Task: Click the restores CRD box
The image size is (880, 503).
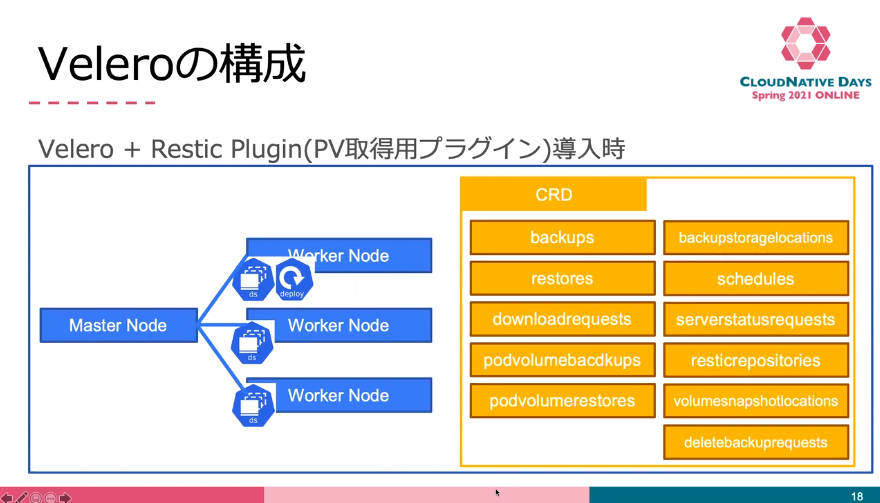Action: click(562, 278)
